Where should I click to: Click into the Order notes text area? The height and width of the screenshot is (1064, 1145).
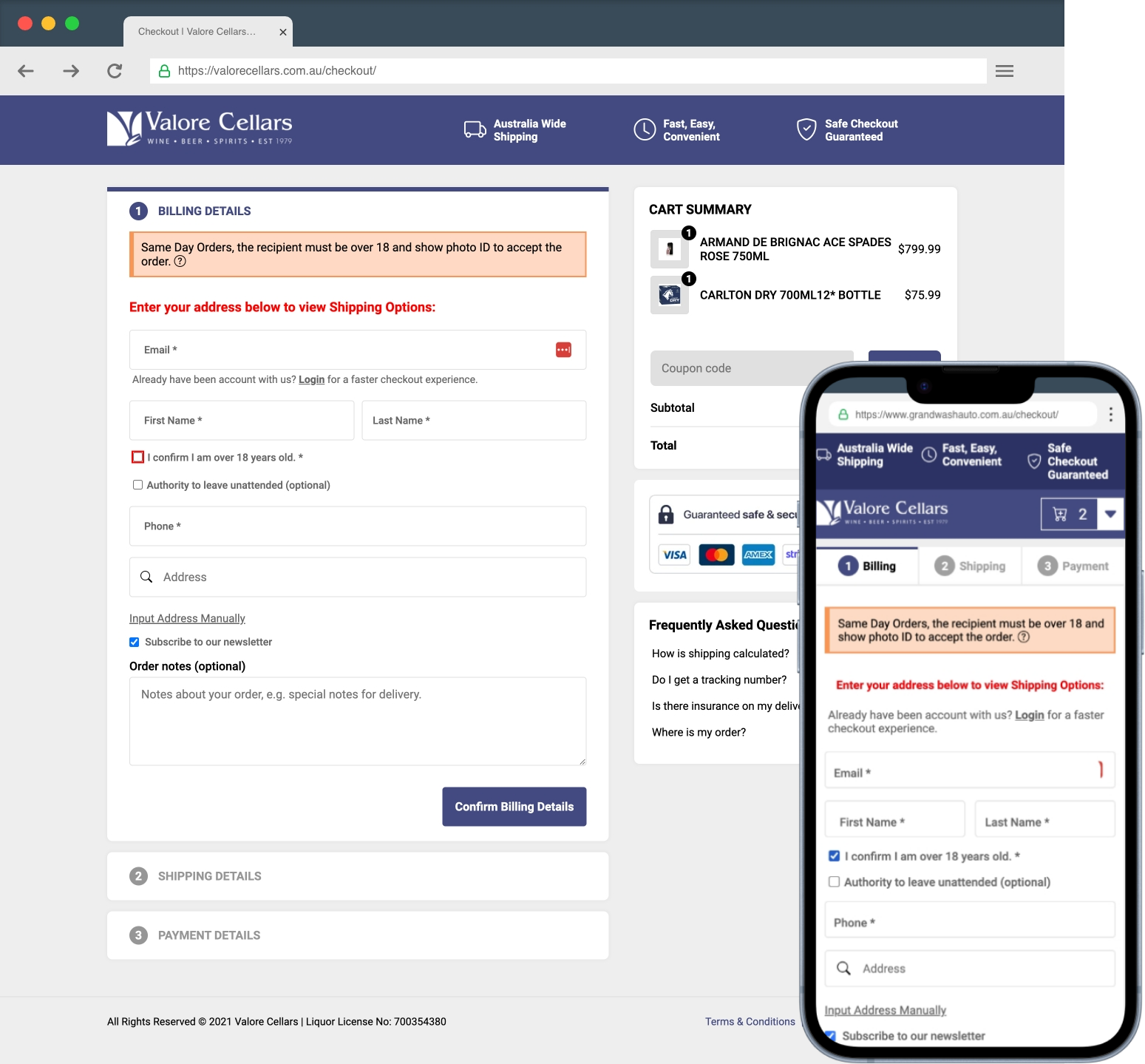click(x=358, y=722)
